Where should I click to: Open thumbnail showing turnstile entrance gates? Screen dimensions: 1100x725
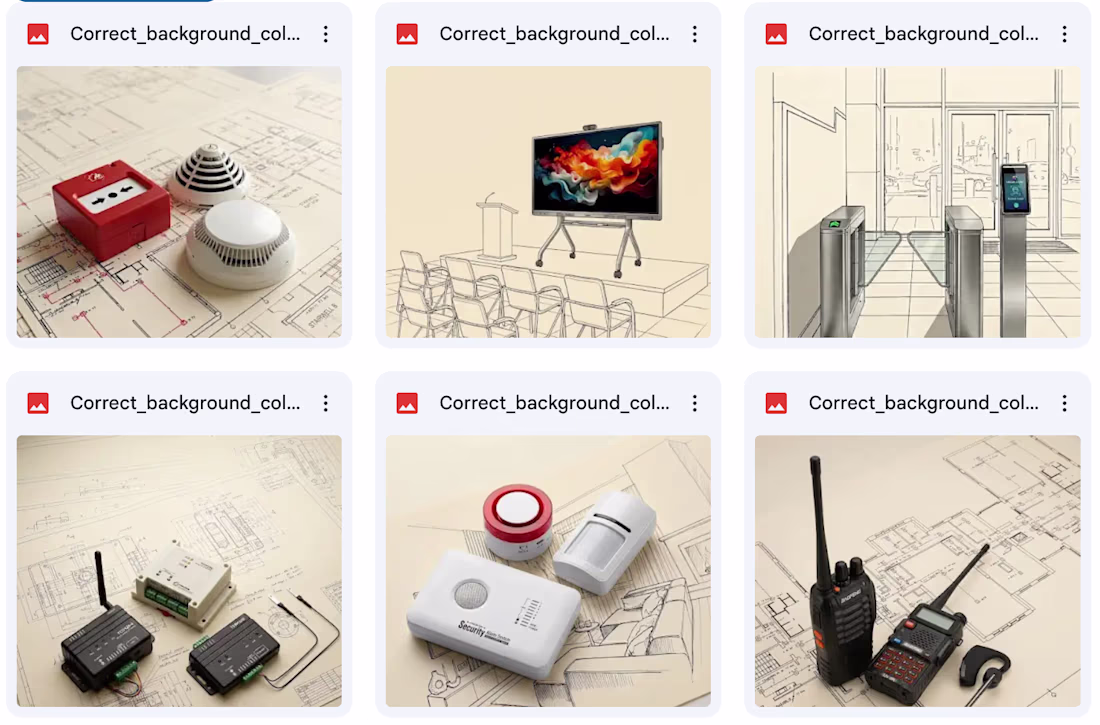pyautogui.click(x=918, y=202)
